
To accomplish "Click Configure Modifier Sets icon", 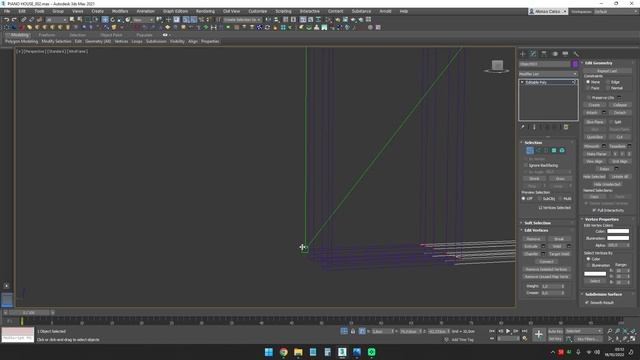I will (x=566, y=127).
